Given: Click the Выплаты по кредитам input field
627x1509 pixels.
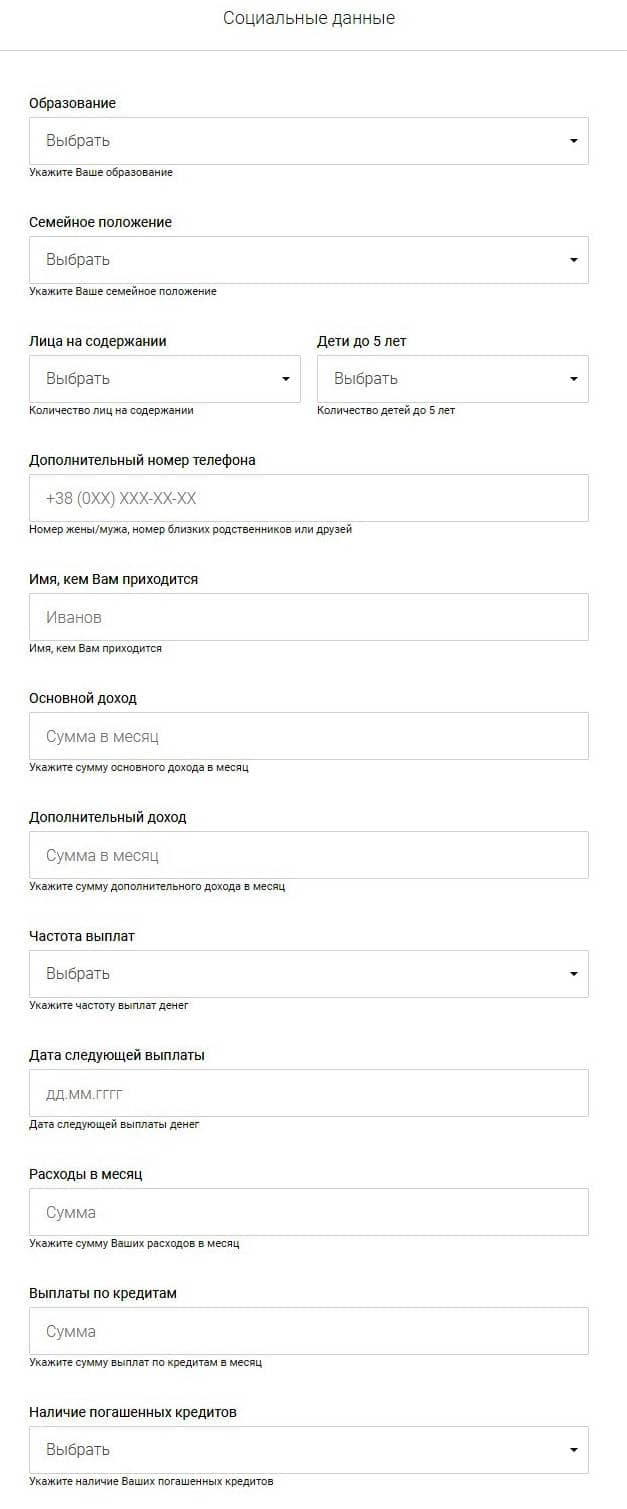Looking at the screenshot, I should (x=308, y=1331).
